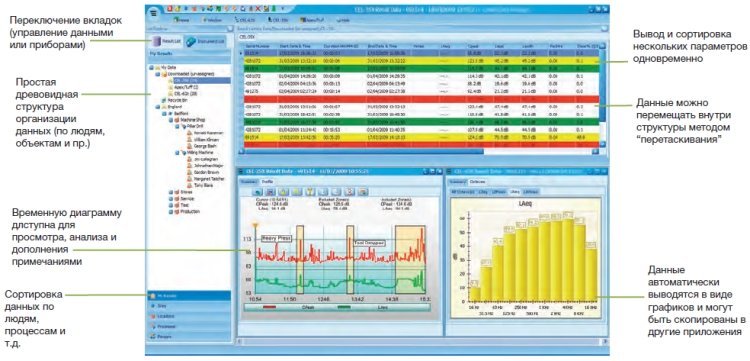Open the Recycle Bin in data tree
The width and height of the screenshot is (750, 361).
coord(173,100)
